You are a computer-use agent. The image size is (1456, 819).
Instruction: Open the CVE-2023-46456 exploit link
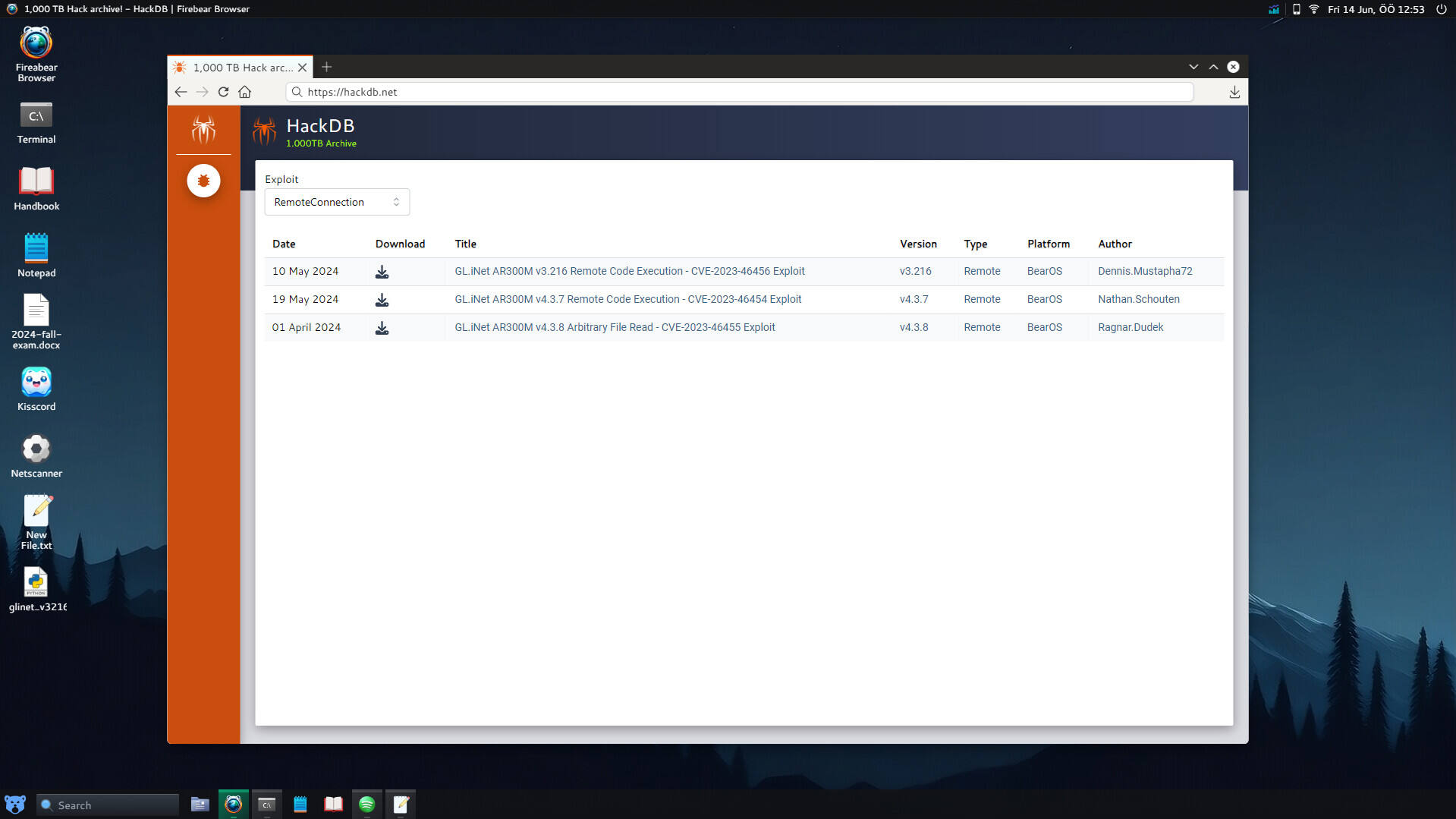(x=629, y=271)
